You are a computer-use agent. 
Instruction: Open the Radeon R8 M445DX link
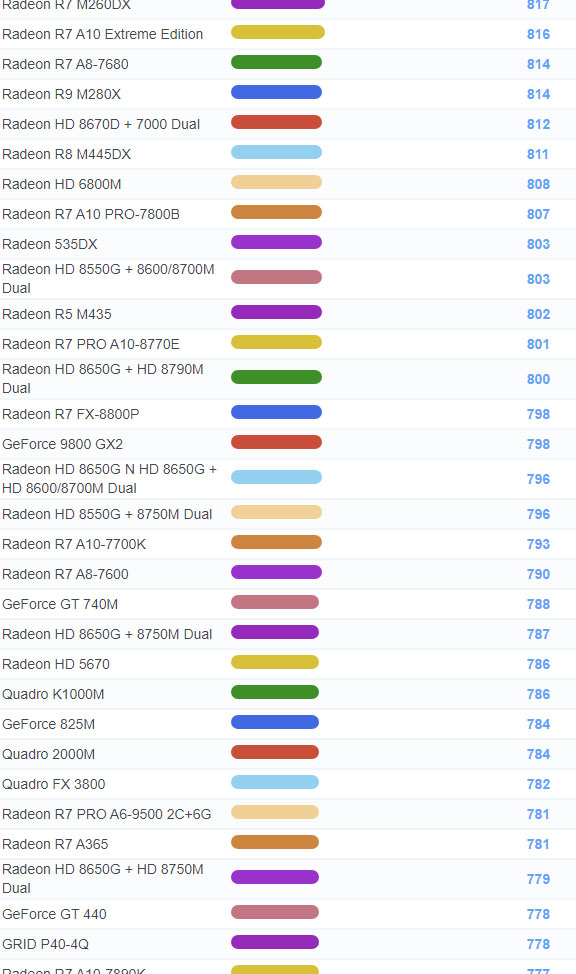click(x=66, y=154)
